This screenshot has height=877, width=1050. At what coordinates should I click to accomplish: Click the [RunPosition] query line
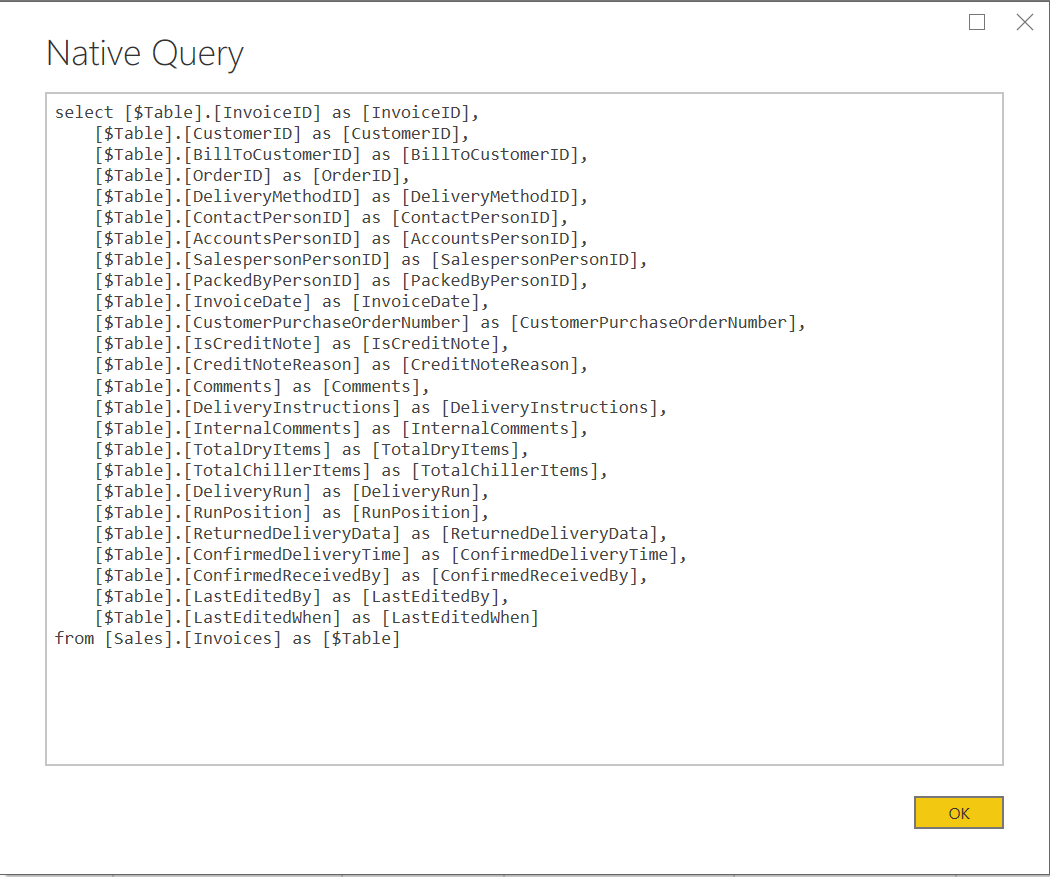click(x=291, y=513)
